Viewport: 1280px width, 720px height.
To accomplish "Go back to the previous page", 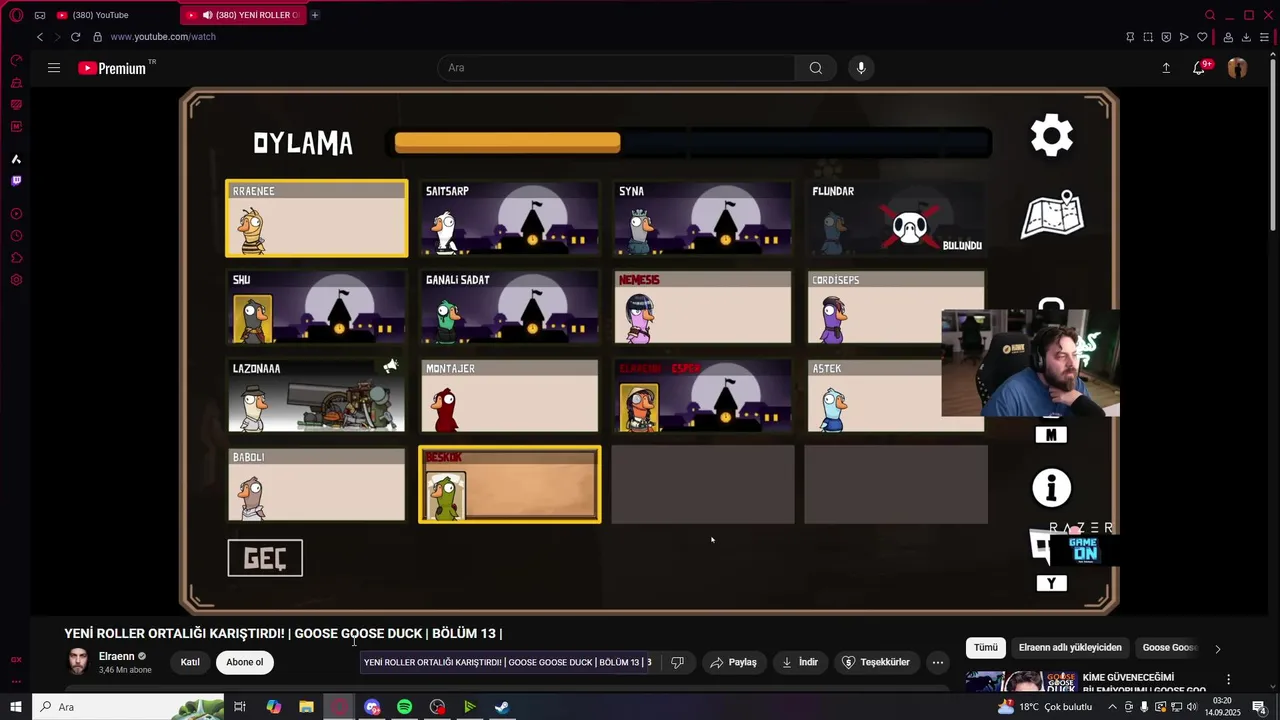I will 40,37.
